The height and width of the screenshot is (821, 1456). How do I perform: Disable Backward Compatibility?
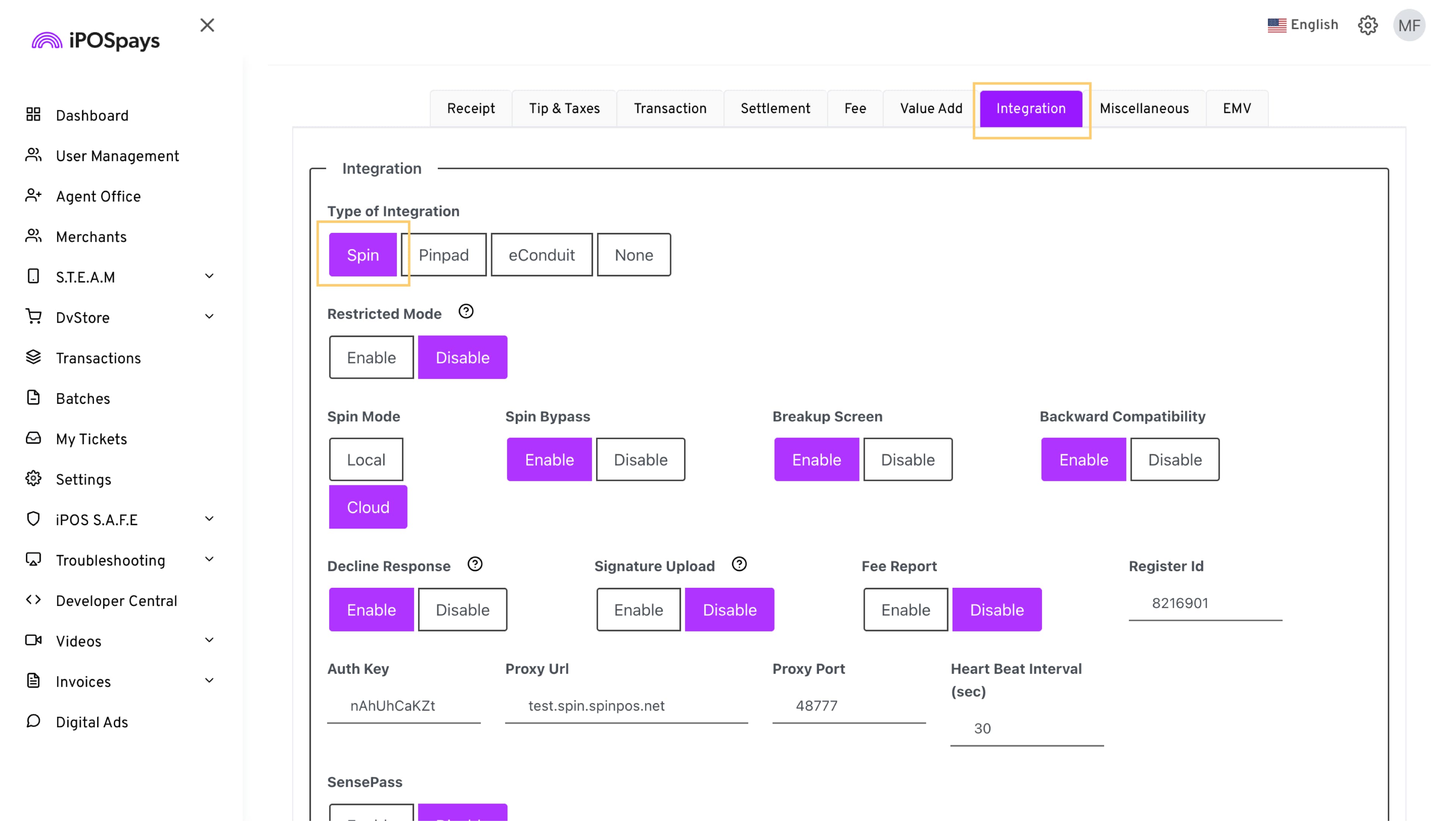click(1175, 460)
